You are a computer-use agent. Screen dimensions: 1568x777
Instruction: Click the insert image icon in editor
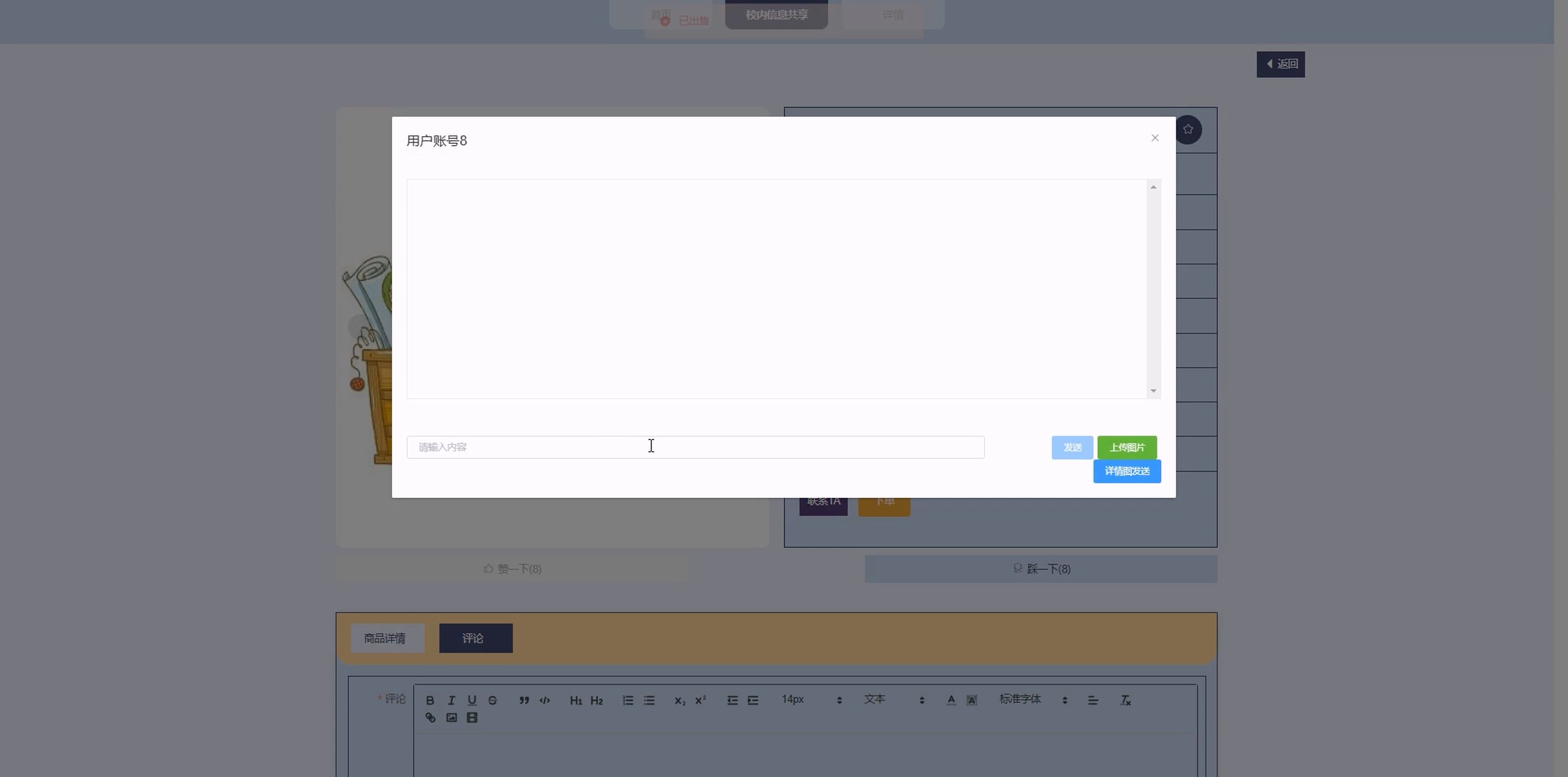[x=451, y=718]
